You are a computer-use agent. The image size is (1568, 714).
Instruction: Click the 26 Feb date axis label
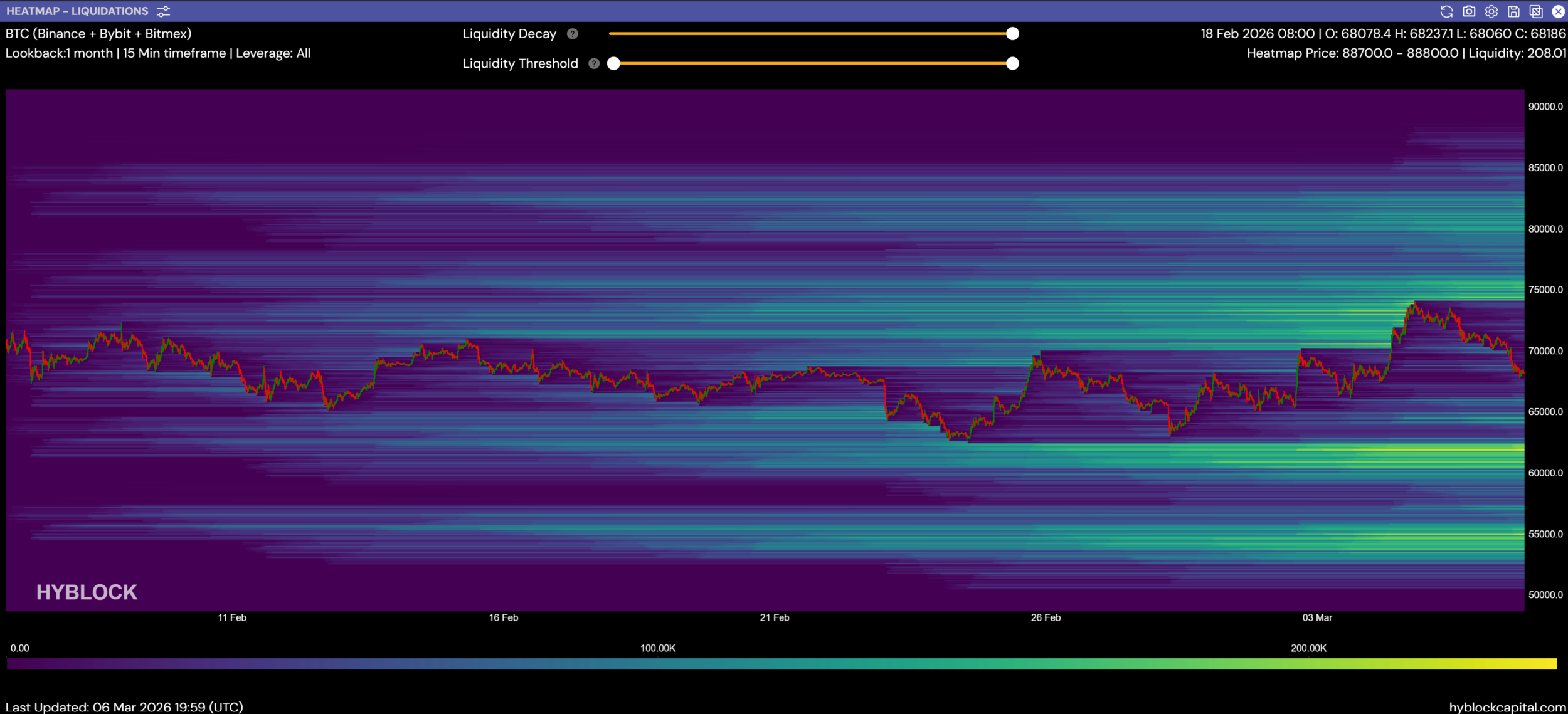(x=1046, y=617)
